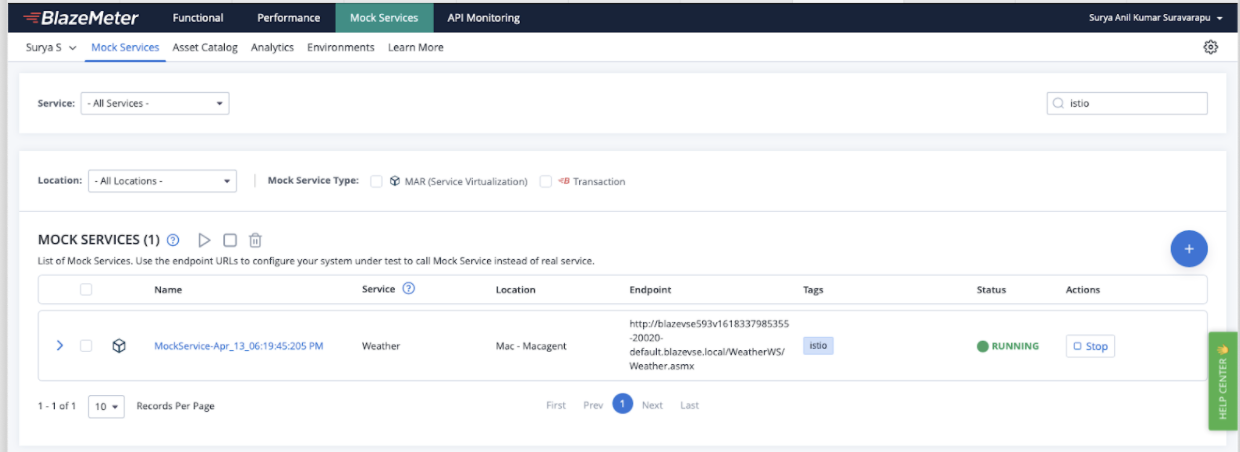Click the cube icon in MockService row
Screen dimensions: 1240x452
point(119,346)
